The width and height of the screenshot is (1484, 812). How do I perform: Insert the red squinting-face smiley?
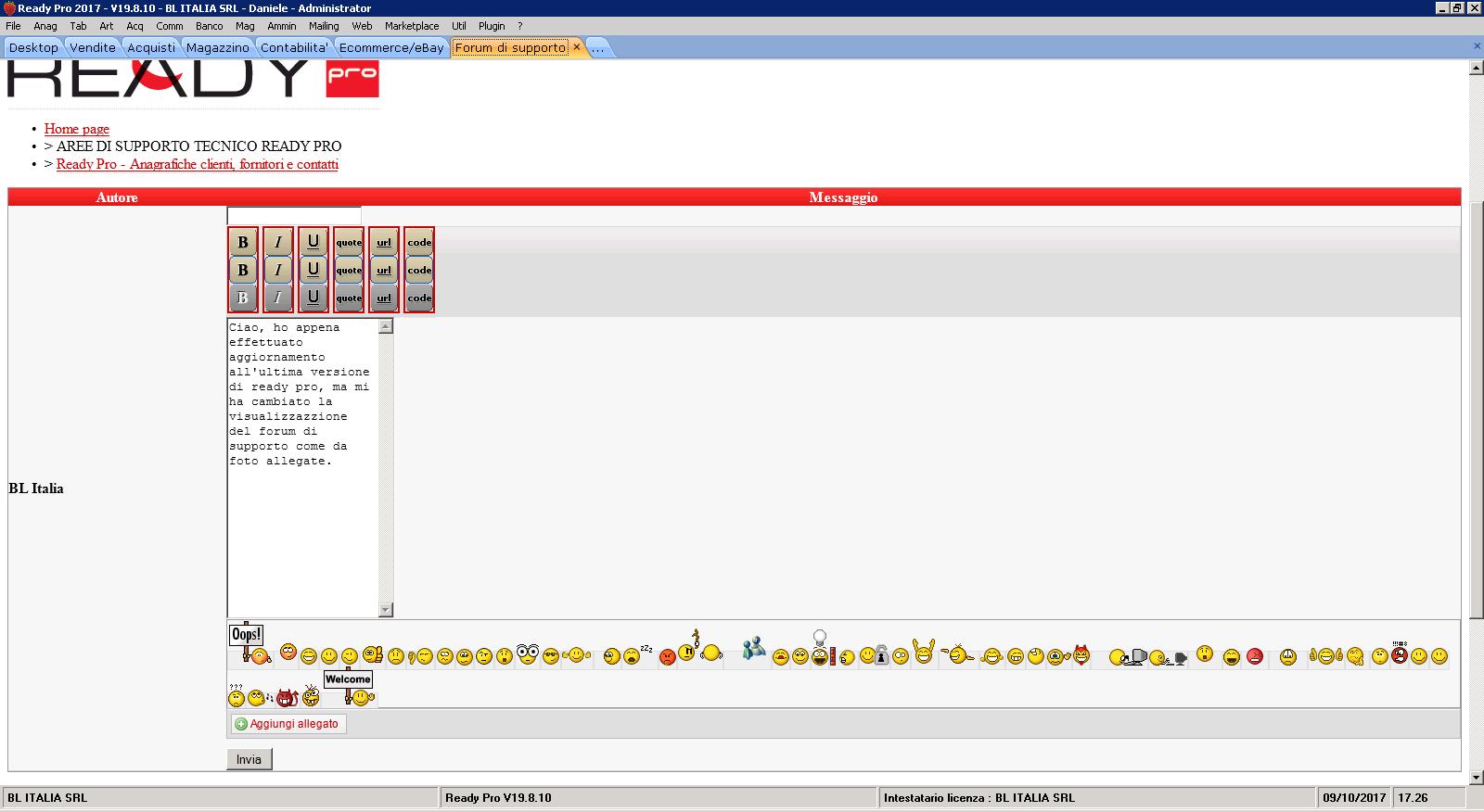tap(1254, 656)
